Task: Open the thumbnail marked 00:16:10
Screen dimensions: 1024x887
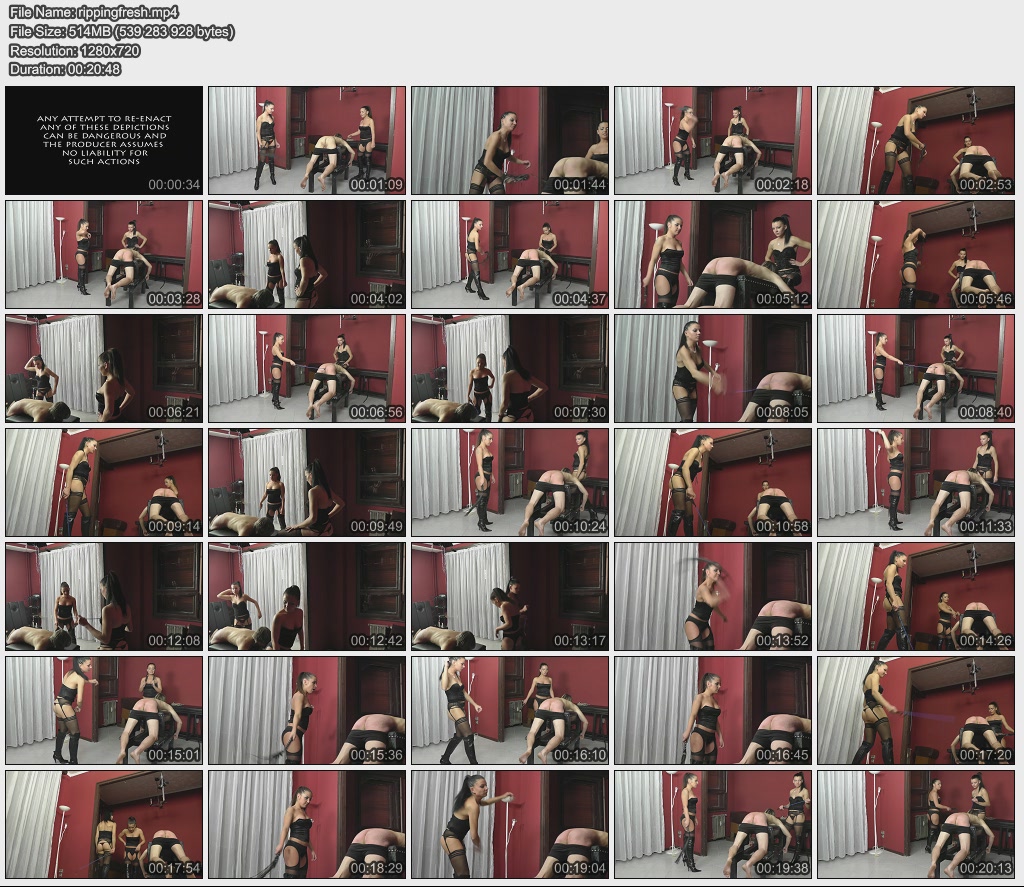Action: (510, 710)
